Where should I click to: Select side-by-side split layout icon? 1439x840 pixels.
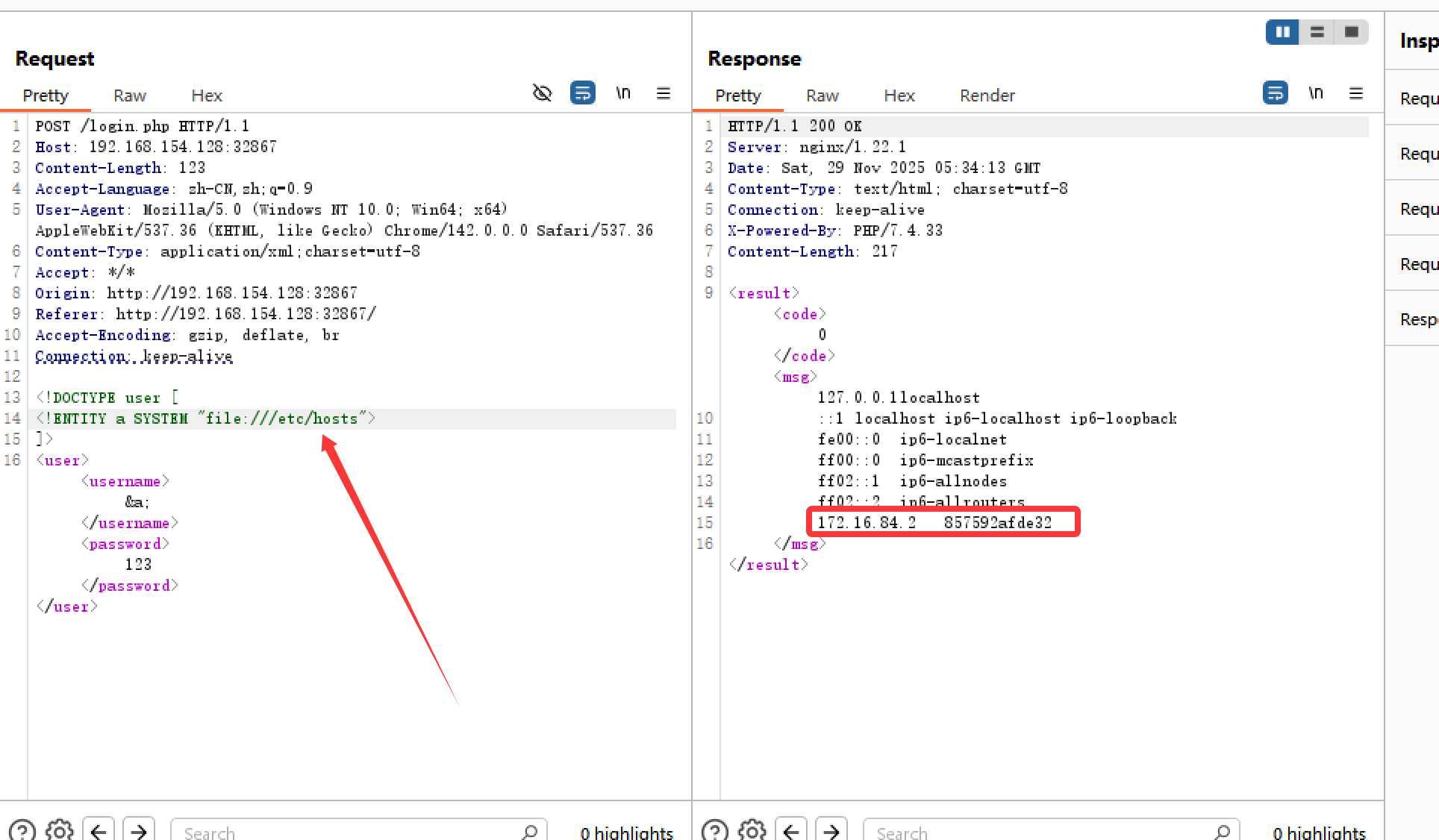1283,32
